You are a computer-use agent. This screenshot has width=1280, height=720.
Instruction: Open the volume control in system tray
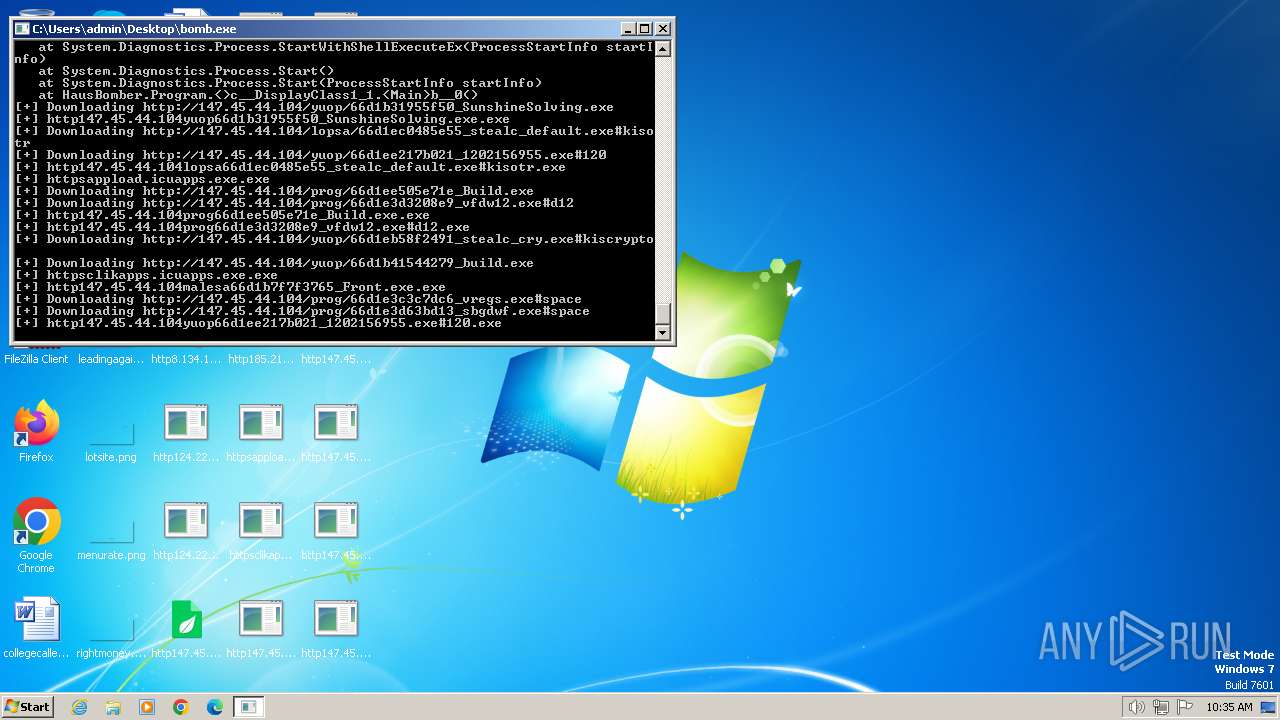click(x=1137, y=707)
